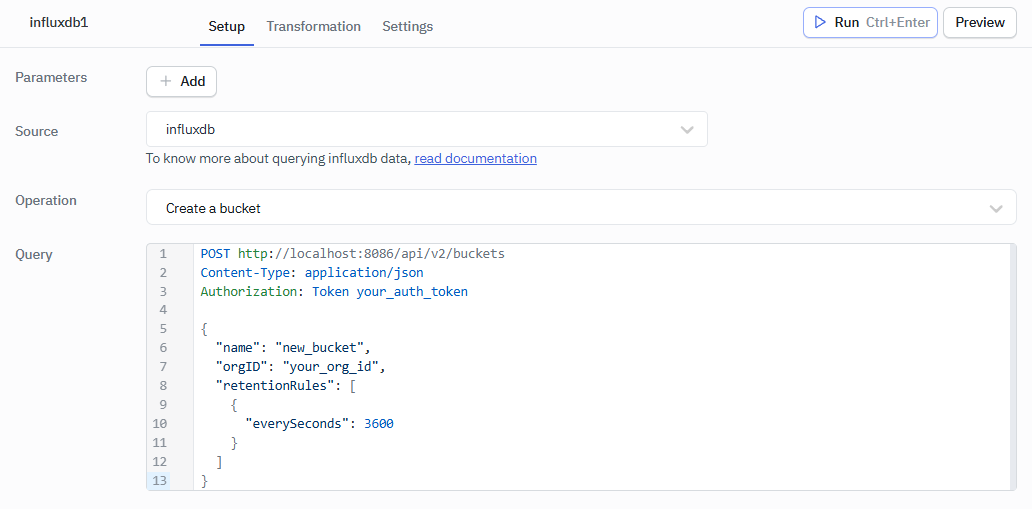Open the Operation dropdown chevron
Viewport: 1032px width, 509px height.
point(996,208)
